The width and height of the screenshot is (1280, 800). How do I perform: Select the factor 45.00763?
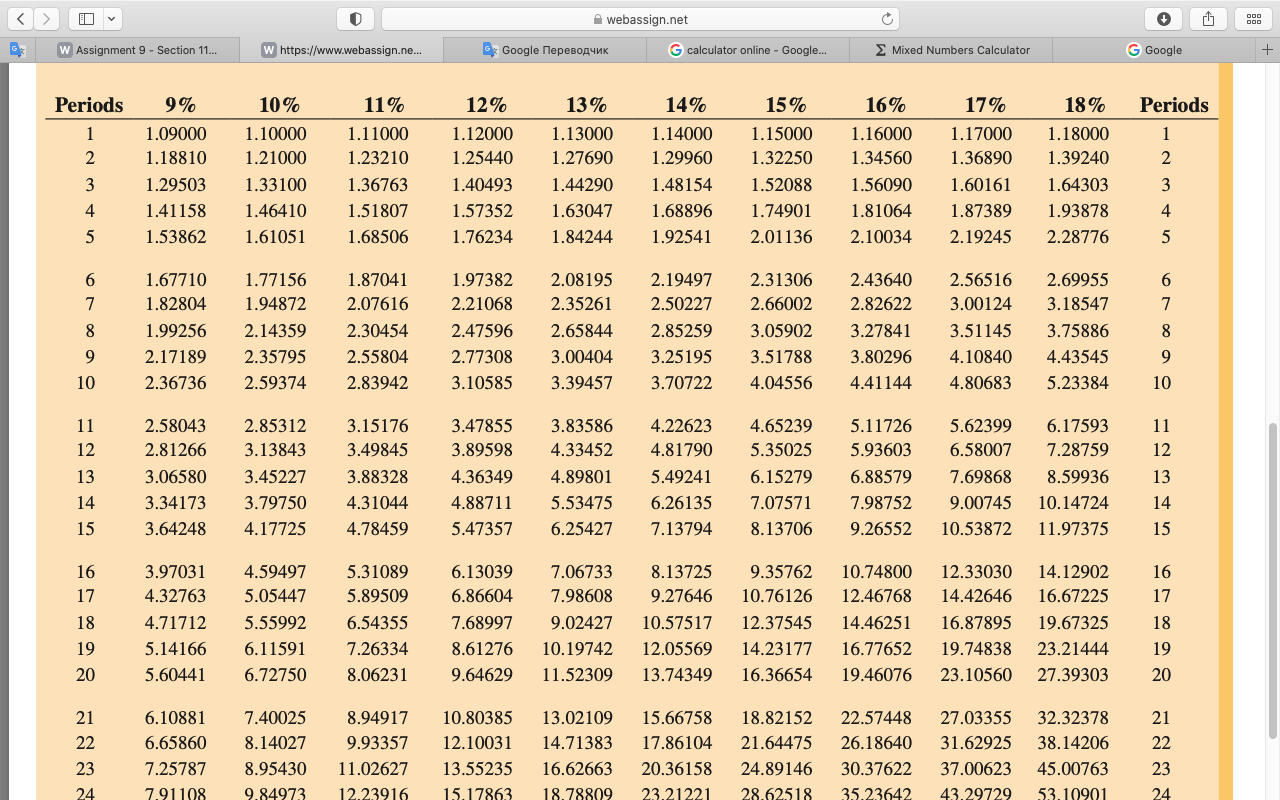[x=1073, y=769]
